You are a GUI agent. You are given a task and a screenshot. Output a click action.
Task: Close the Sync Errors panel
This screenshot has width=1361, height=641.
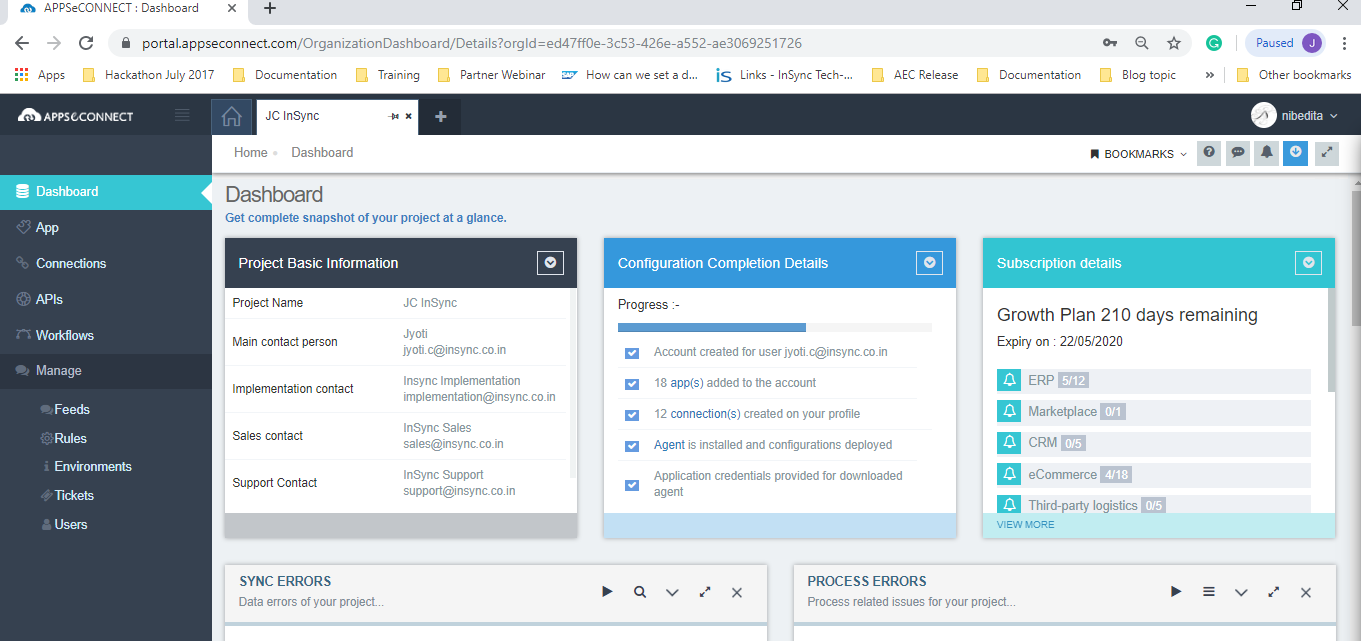[x=737, y=593]
